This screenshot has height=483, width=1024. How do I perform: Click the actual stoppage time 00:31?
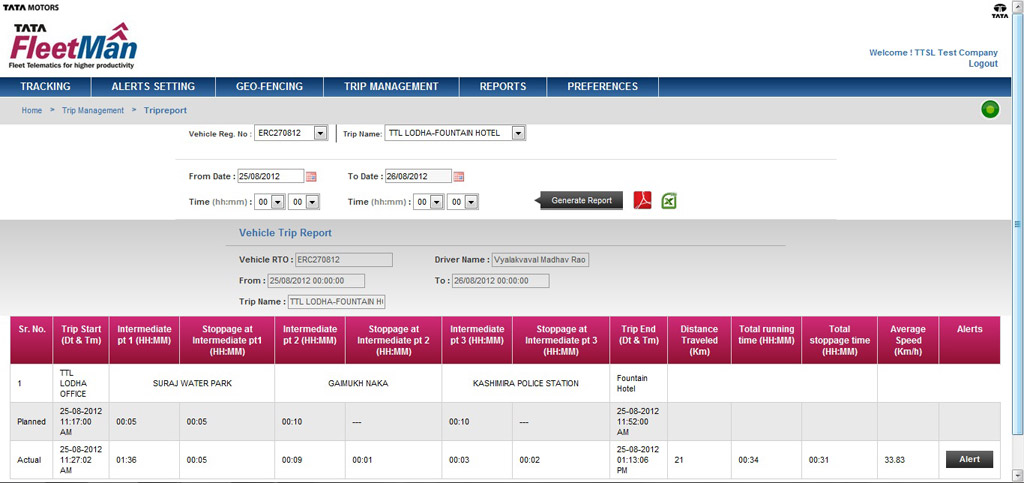click(x=819, y=460)
